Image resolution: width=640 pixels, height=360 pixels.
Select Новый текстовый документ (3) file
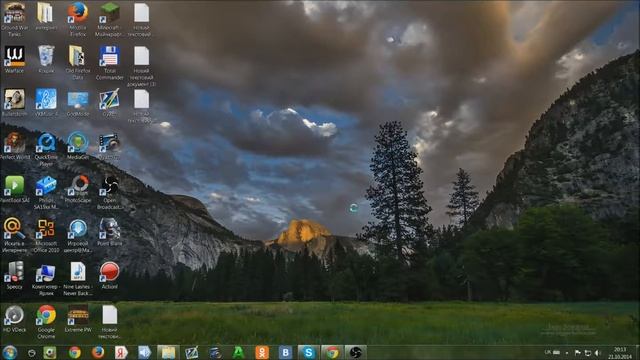tap(141, 66)
